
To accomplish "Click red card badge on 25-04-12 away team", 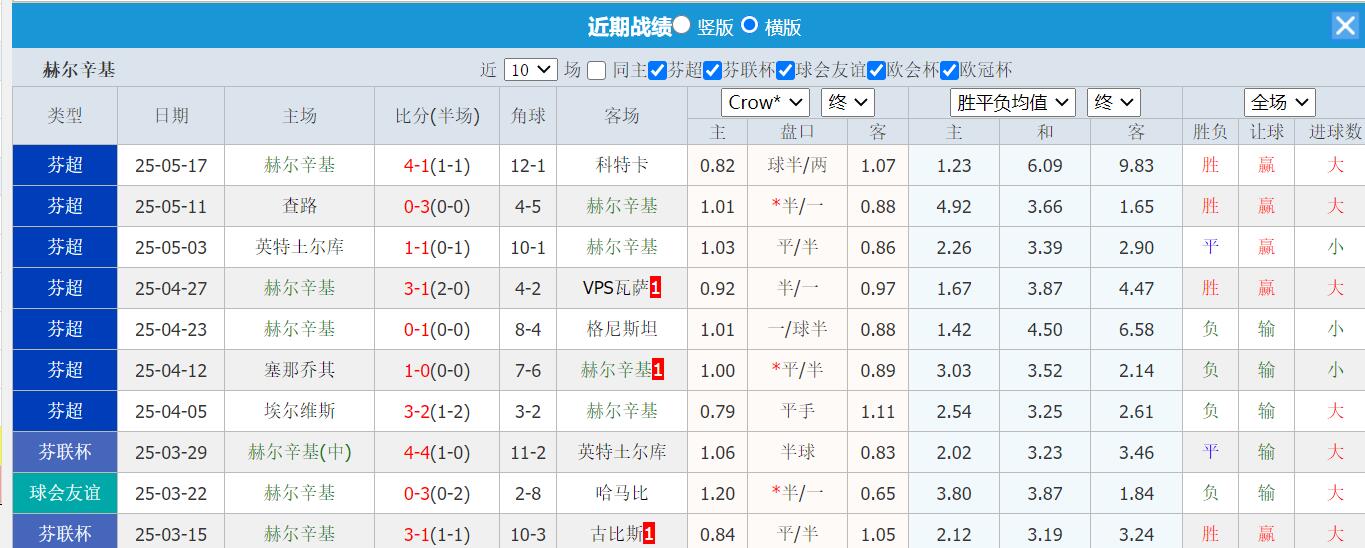I will (657, 371).
